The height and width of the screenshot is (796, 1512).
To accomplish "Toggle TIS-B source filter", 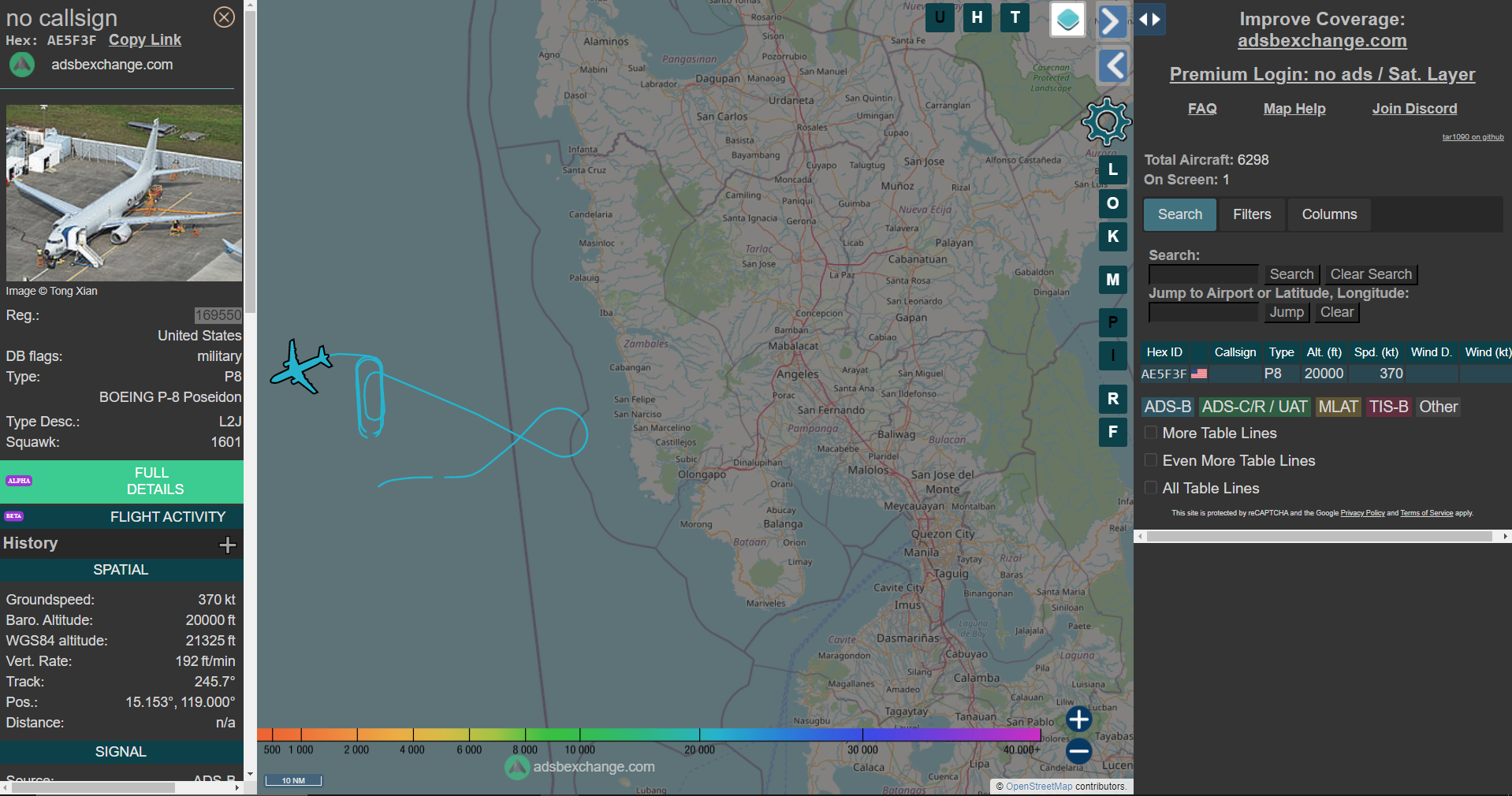I will pos(1388,407).
